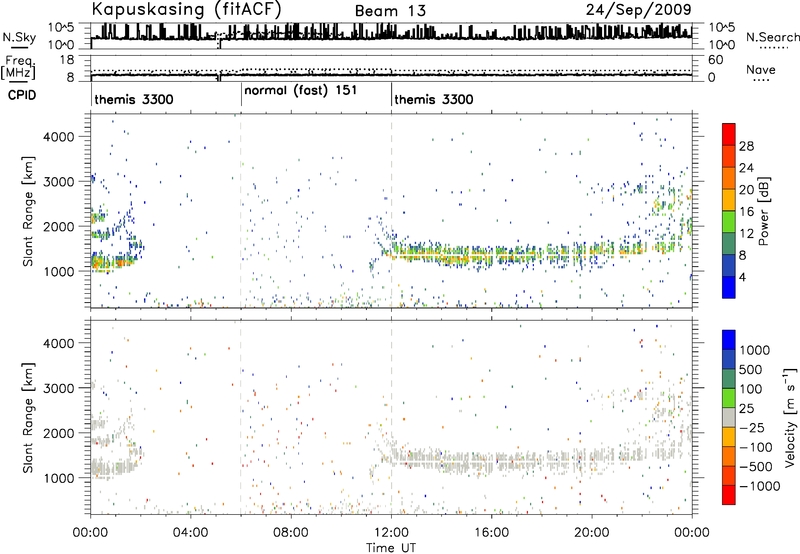This screenshot has width=800, height=554.
Task: Click second 'themis 3300' label at 12:00
Action: pyautogui.click(x=434, y=99)
